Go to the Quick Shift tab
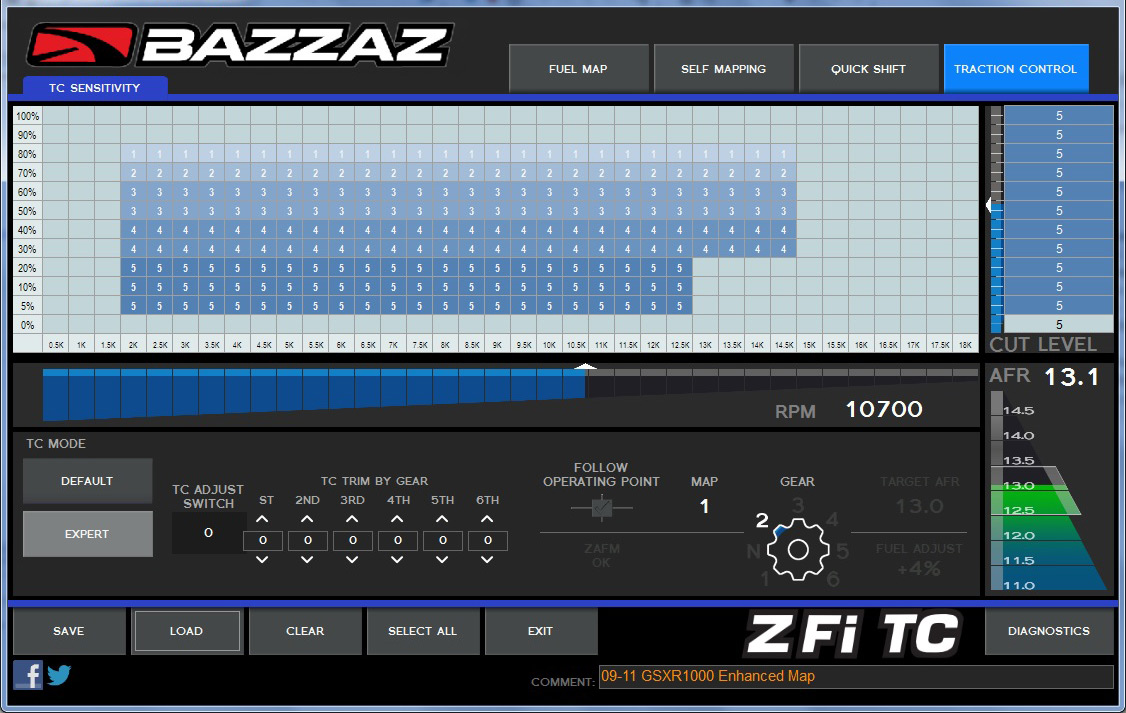 [868, 69]
